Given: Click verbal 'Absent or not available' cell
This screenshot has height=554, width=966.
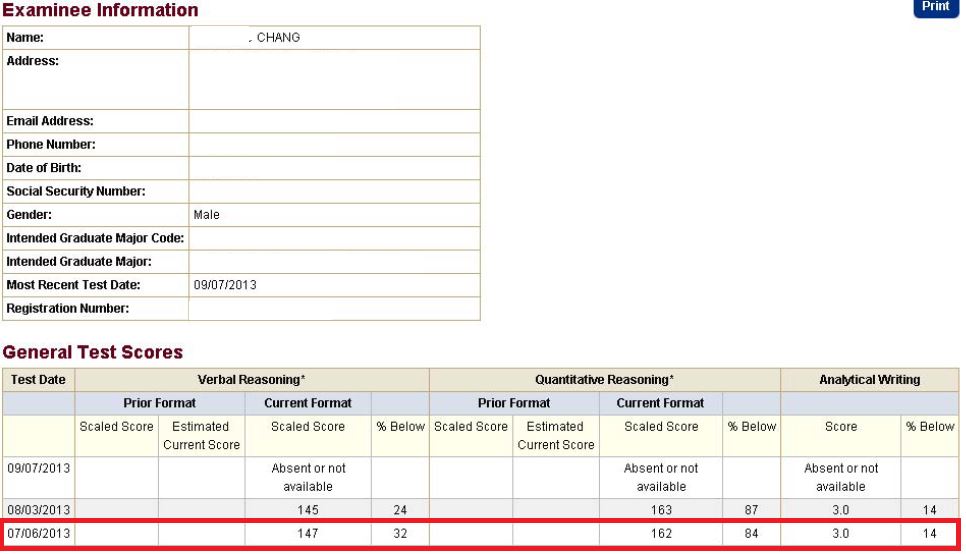Looking at the screenshot, I should coord(308,478).
